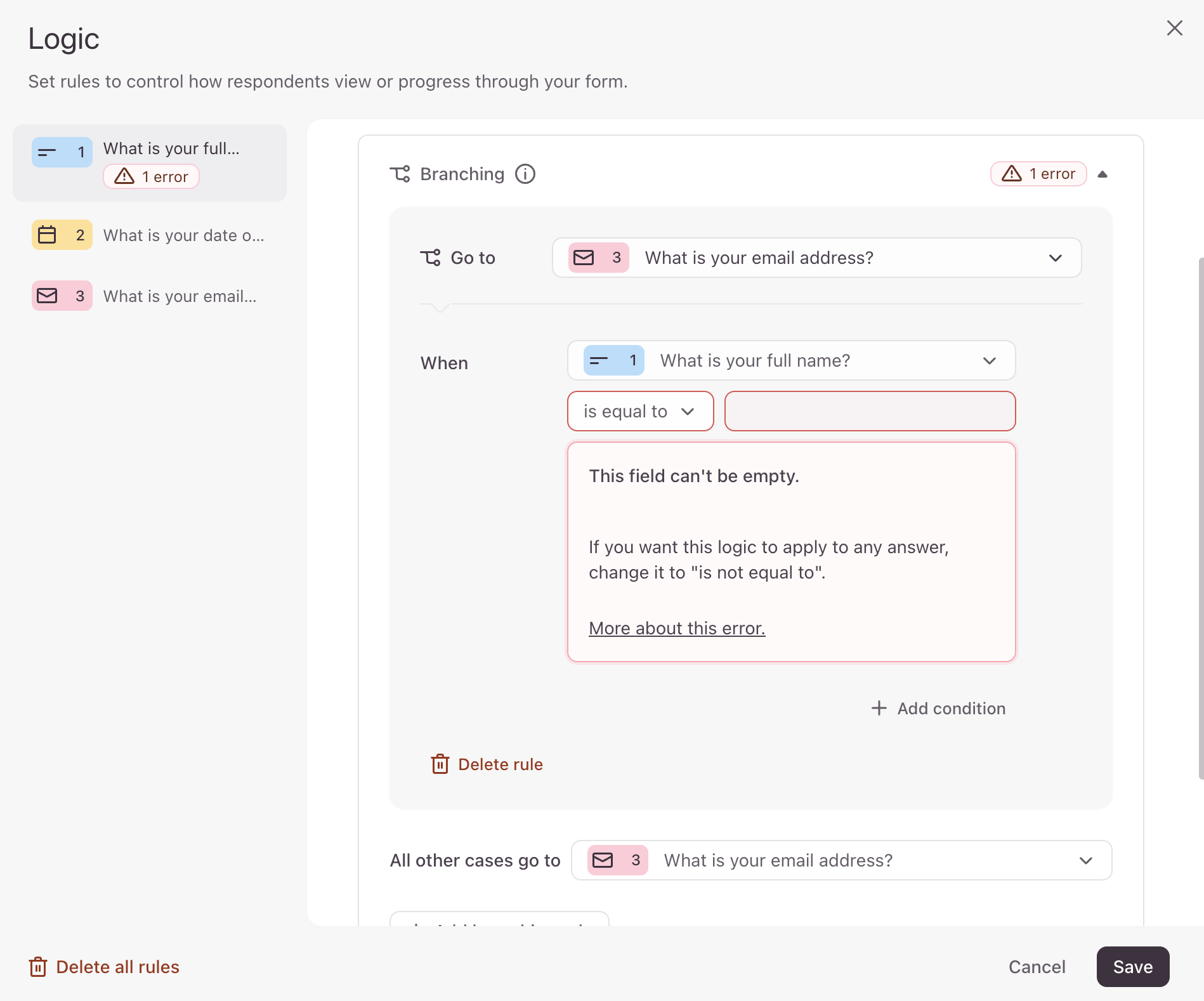Click the Cancel button
Image resolution: width=1204 pixels, height=1001 pixels.
(x=1037, y=967)
